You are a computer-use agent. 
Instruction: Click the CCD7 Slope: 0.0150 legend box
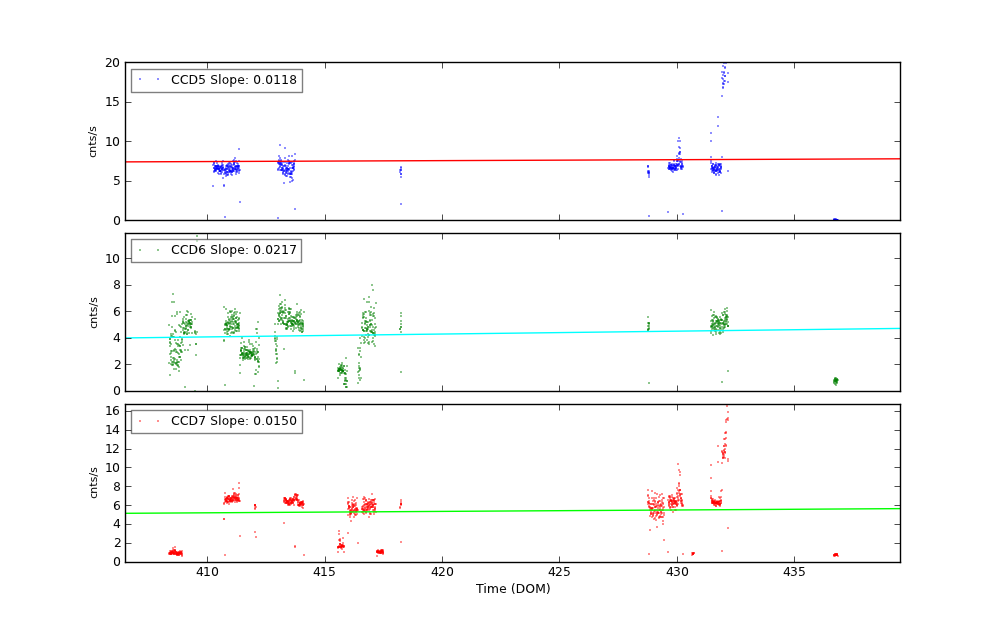216,421
